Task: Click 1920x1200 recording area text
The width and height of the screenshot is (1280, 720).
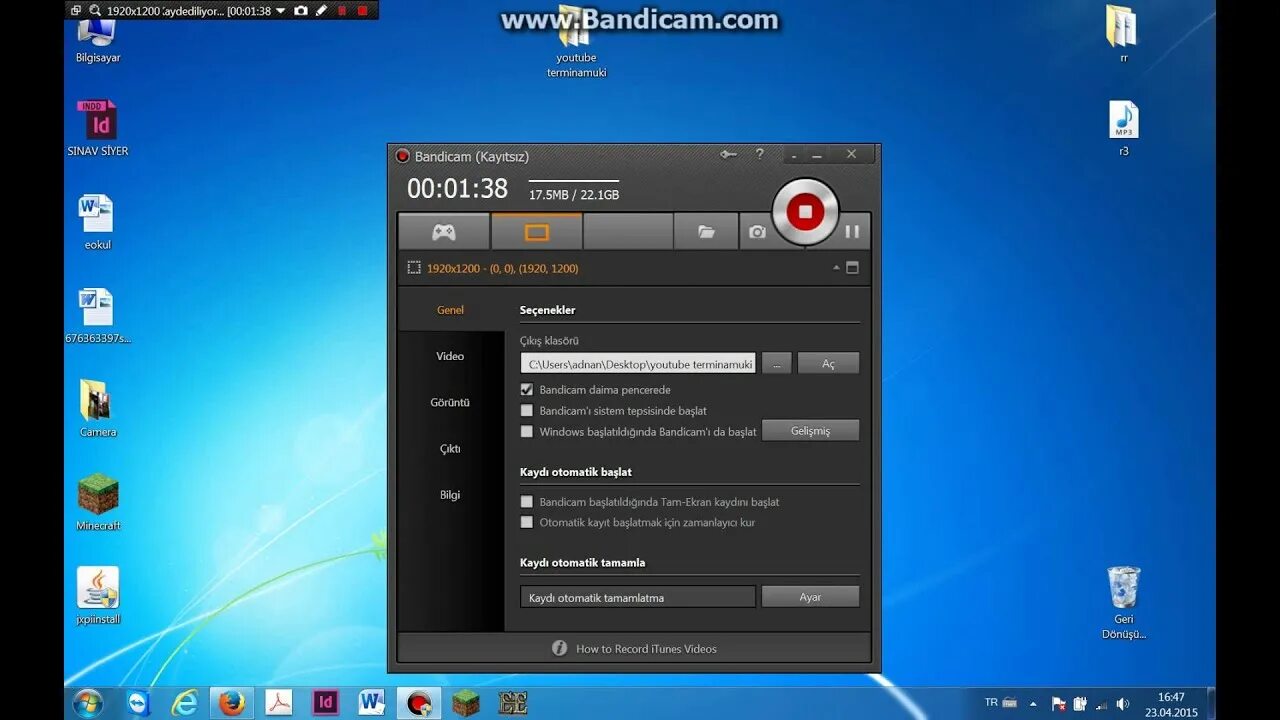Action: click(502, 268)
